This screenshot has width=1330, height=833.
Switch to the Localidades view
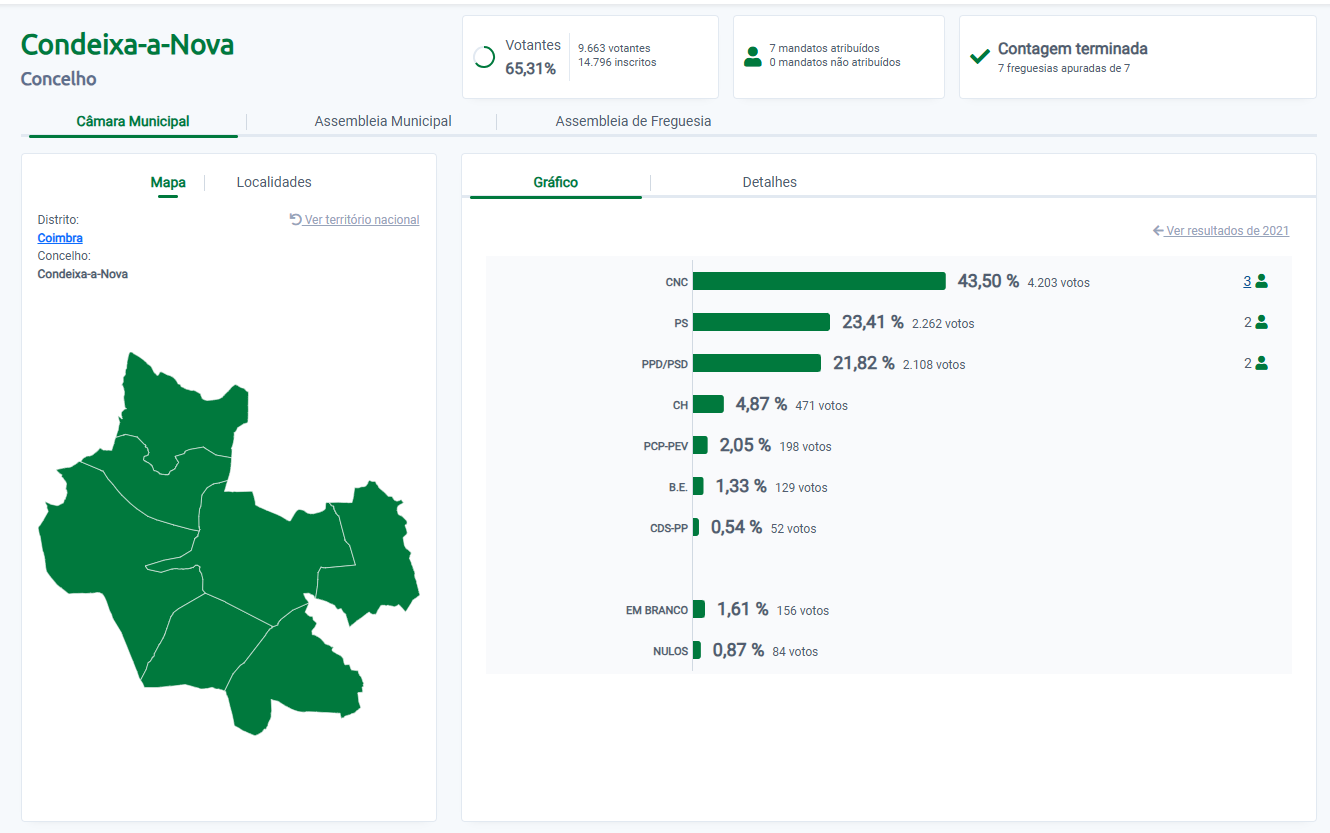coord(274,182)
